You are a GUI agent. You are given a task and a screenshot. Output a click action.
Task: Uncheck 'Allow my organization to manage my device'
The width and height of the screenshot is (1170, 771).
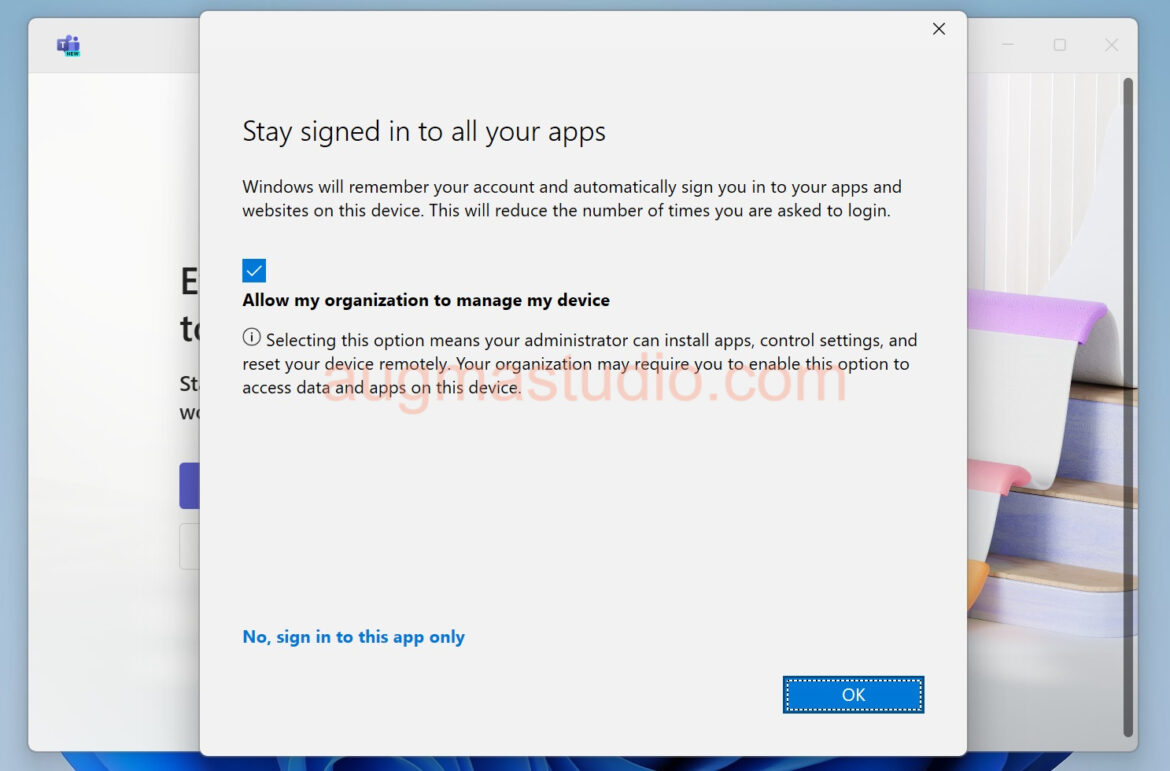253,270
